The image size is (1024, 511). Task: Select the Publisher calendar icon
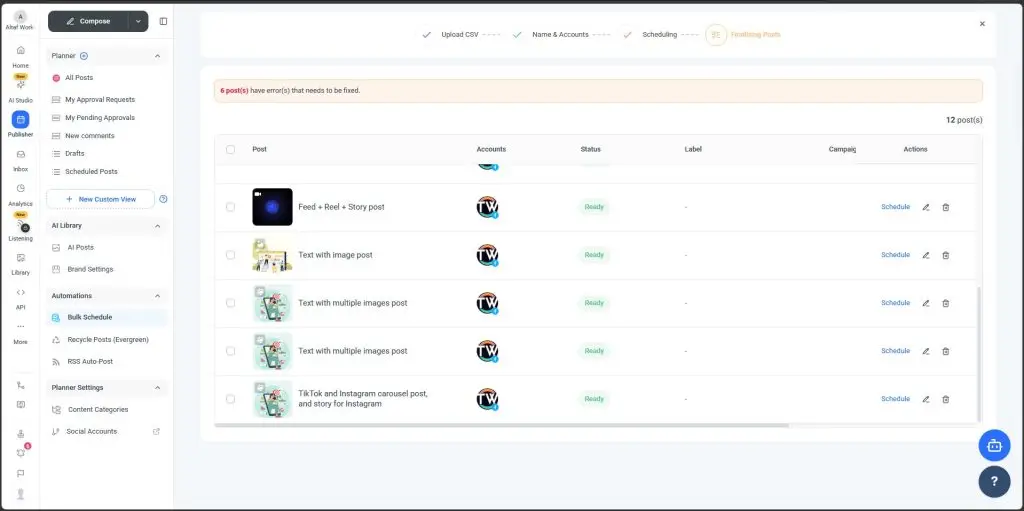click(x=20, y=120)
